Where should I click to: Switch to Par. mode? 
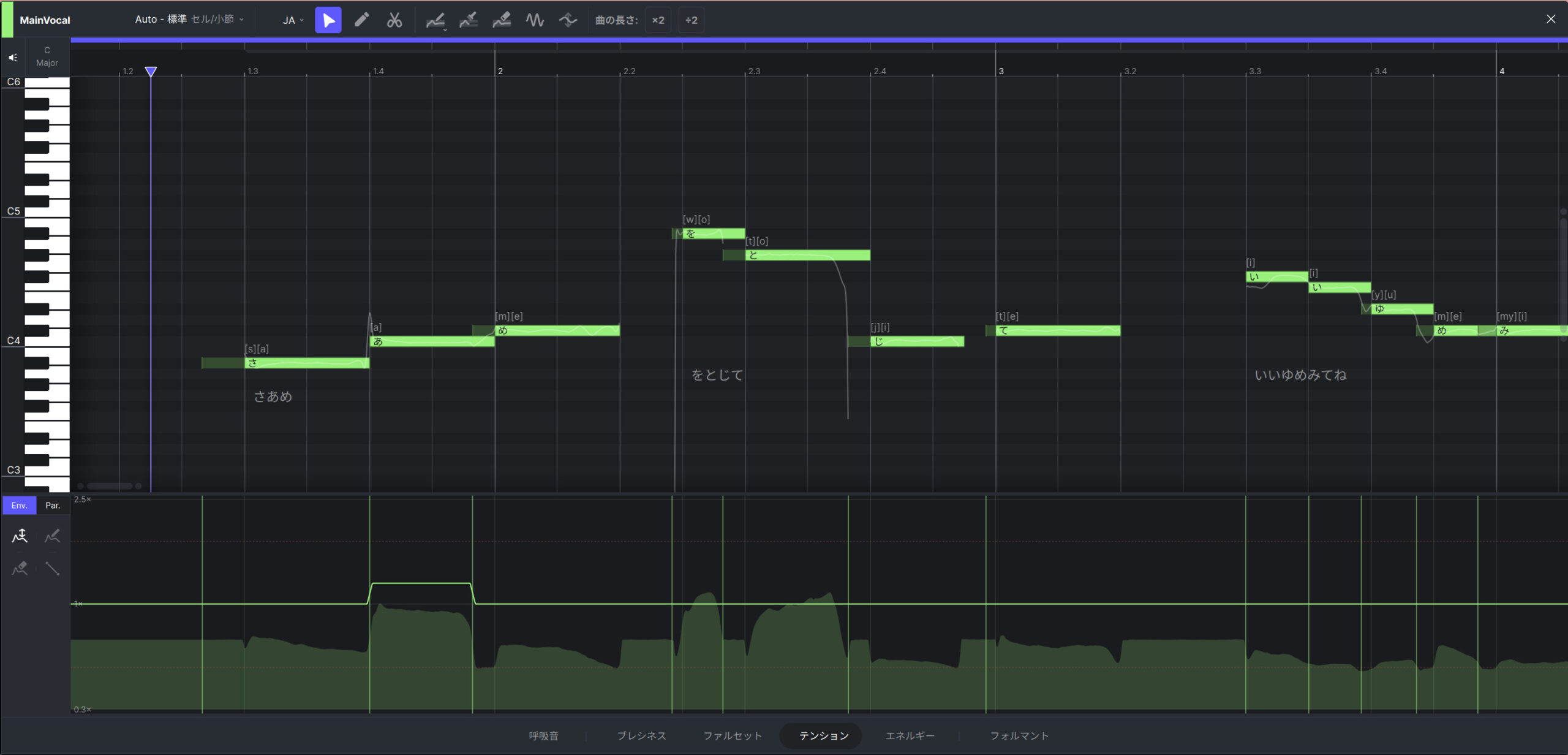point(53,506)
